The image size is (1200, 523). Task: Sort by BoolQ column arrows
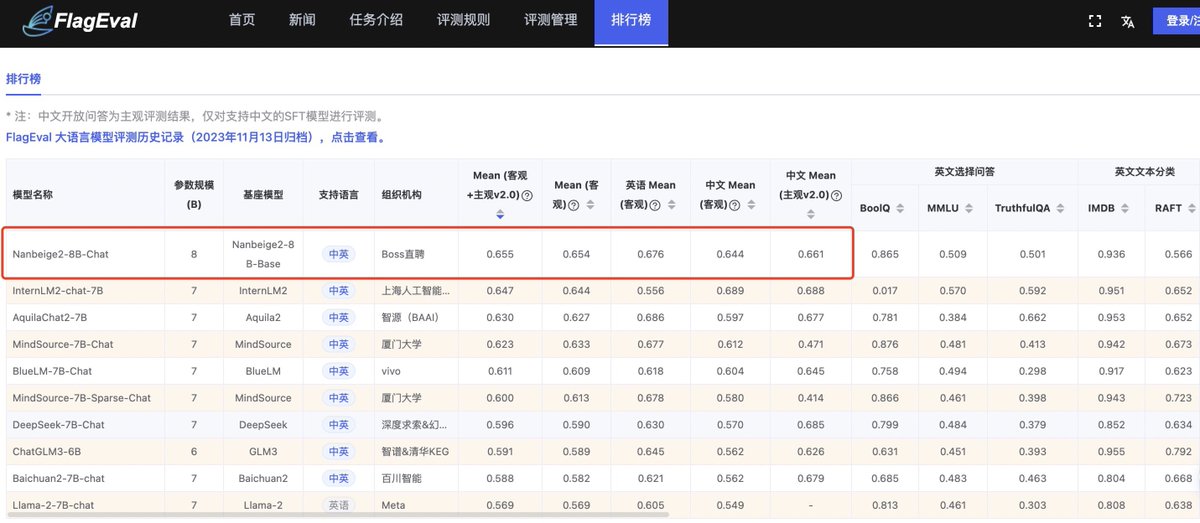900,208
